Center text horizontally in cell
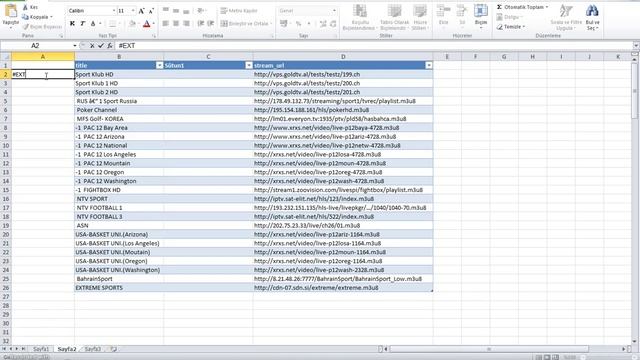This screenshot has height=360, width=640. pos(176,24)
